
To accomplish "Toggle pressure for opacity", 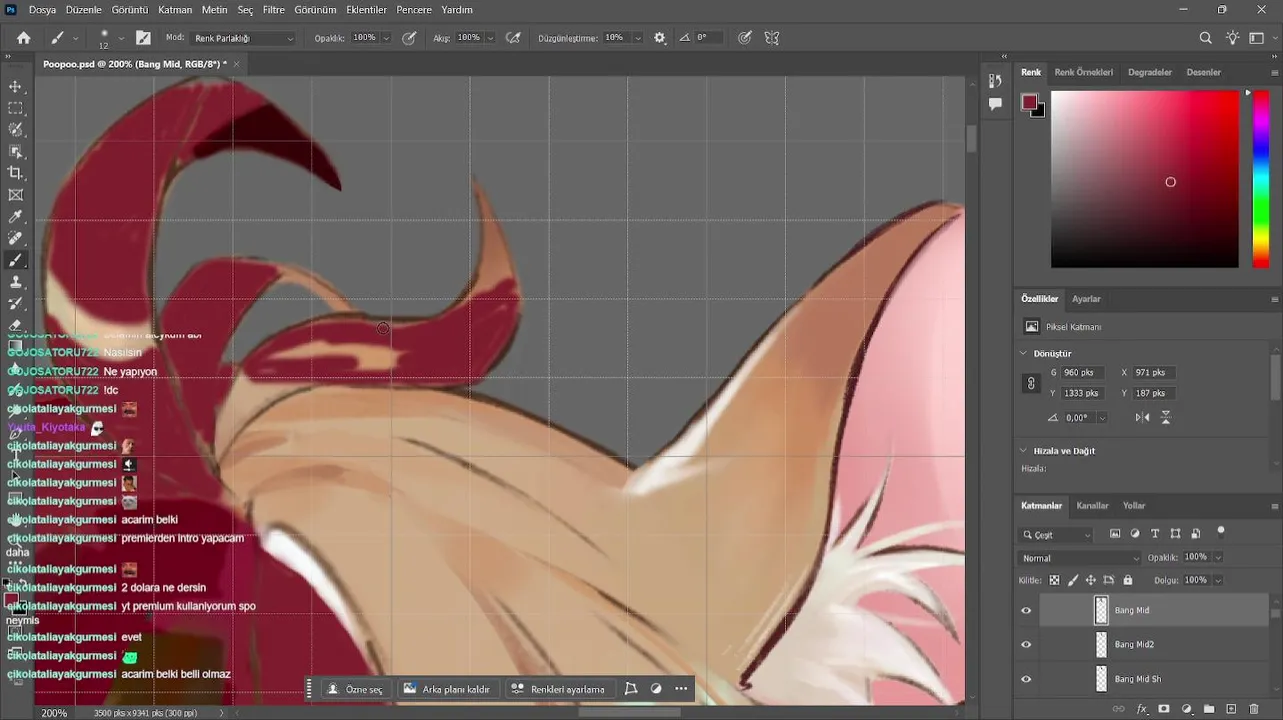I will coord(409,38).
